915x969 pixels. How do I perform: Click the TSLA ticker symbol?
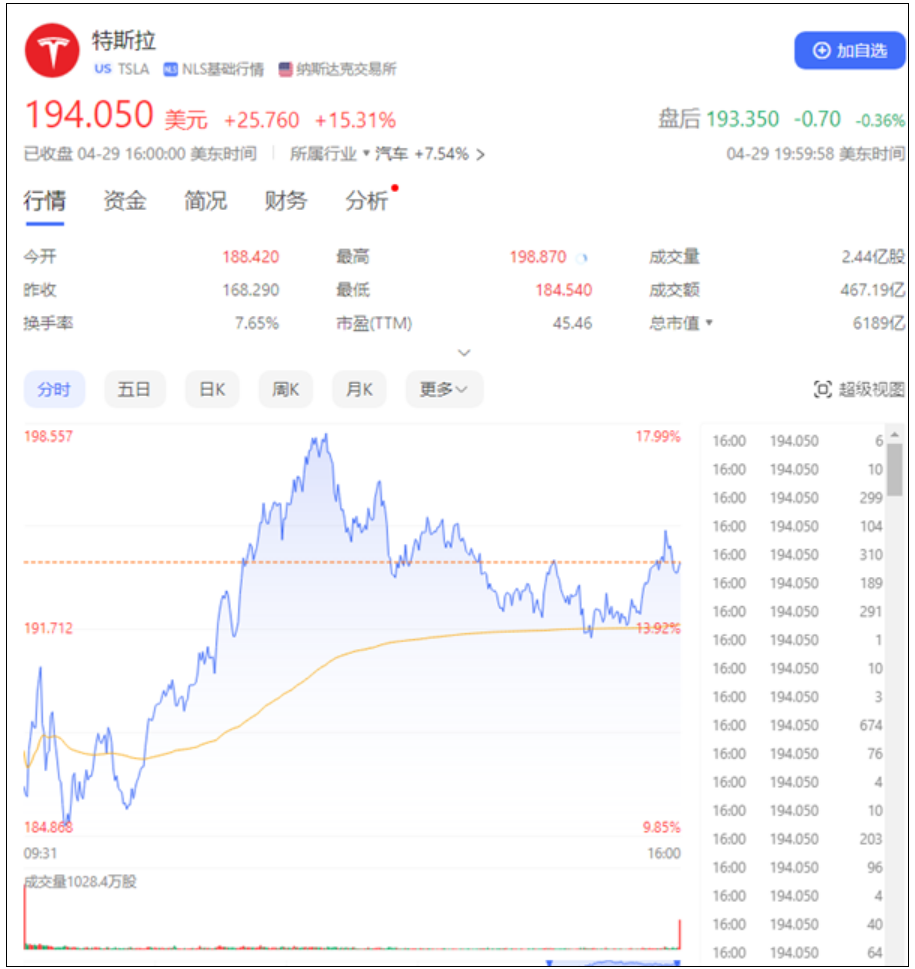click(x=133, y=69)
